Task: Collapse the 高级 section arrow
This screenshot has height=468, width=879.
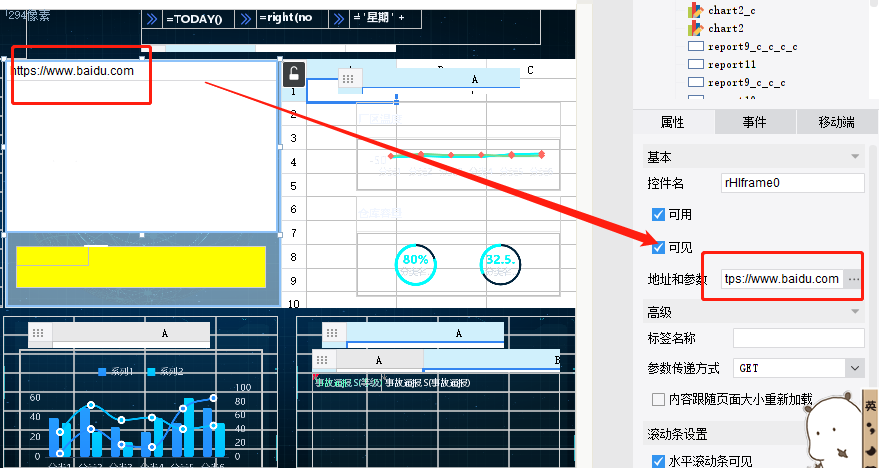Action: (855, 312)
